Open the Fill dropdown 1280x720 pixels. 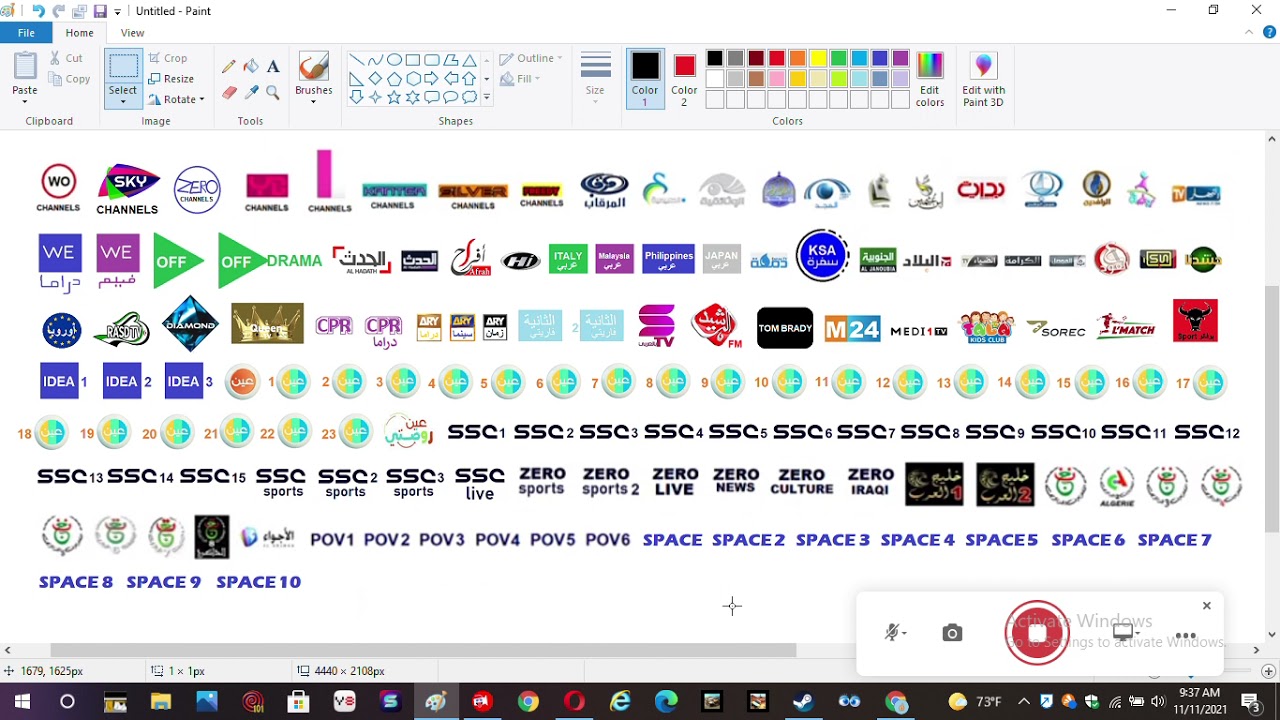520,79
